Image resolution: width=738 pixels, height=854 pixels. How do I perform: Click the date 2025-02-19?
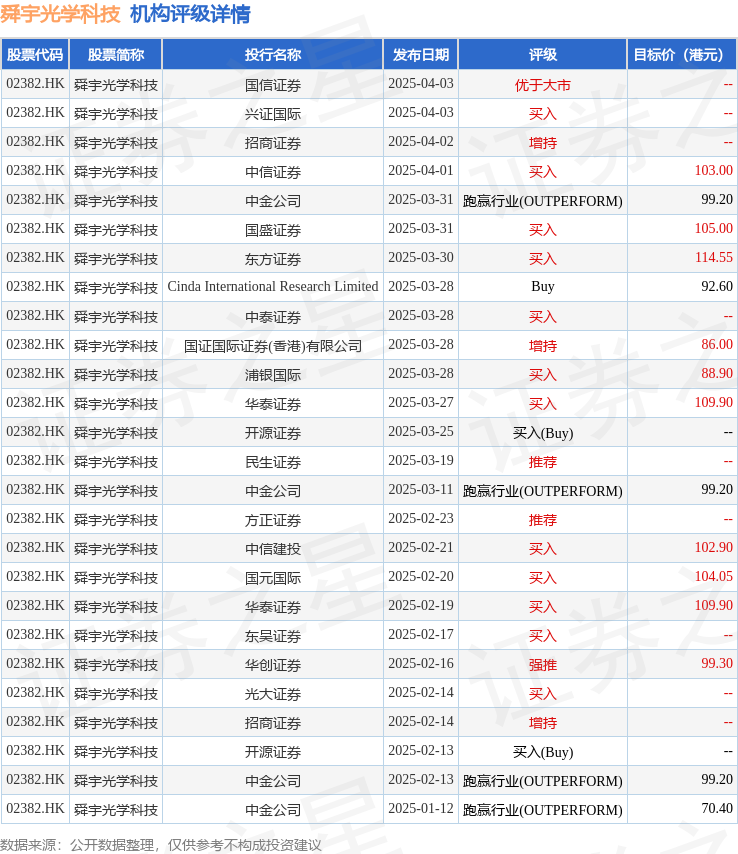[x=420, y=605]
